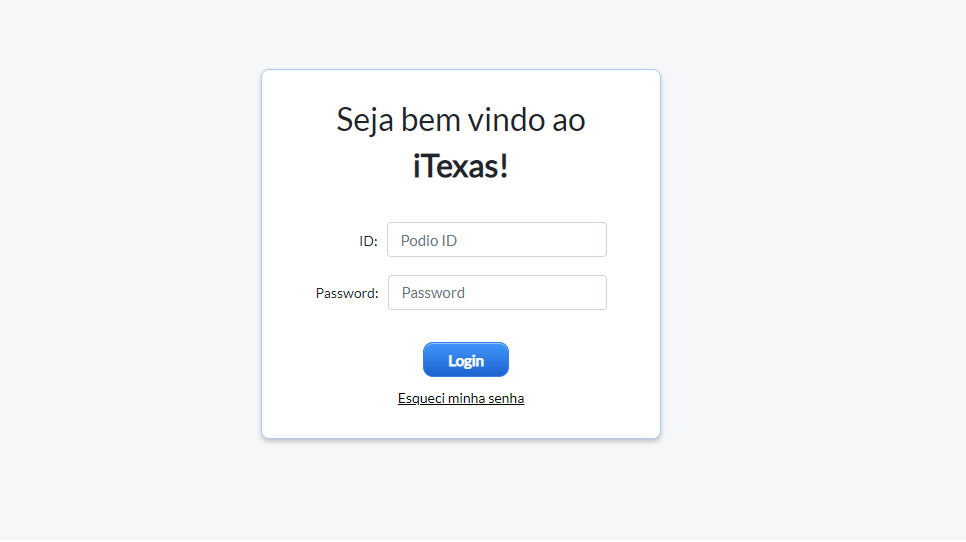
Task: Click the Password: label text
Action: (x=347, y=293)
